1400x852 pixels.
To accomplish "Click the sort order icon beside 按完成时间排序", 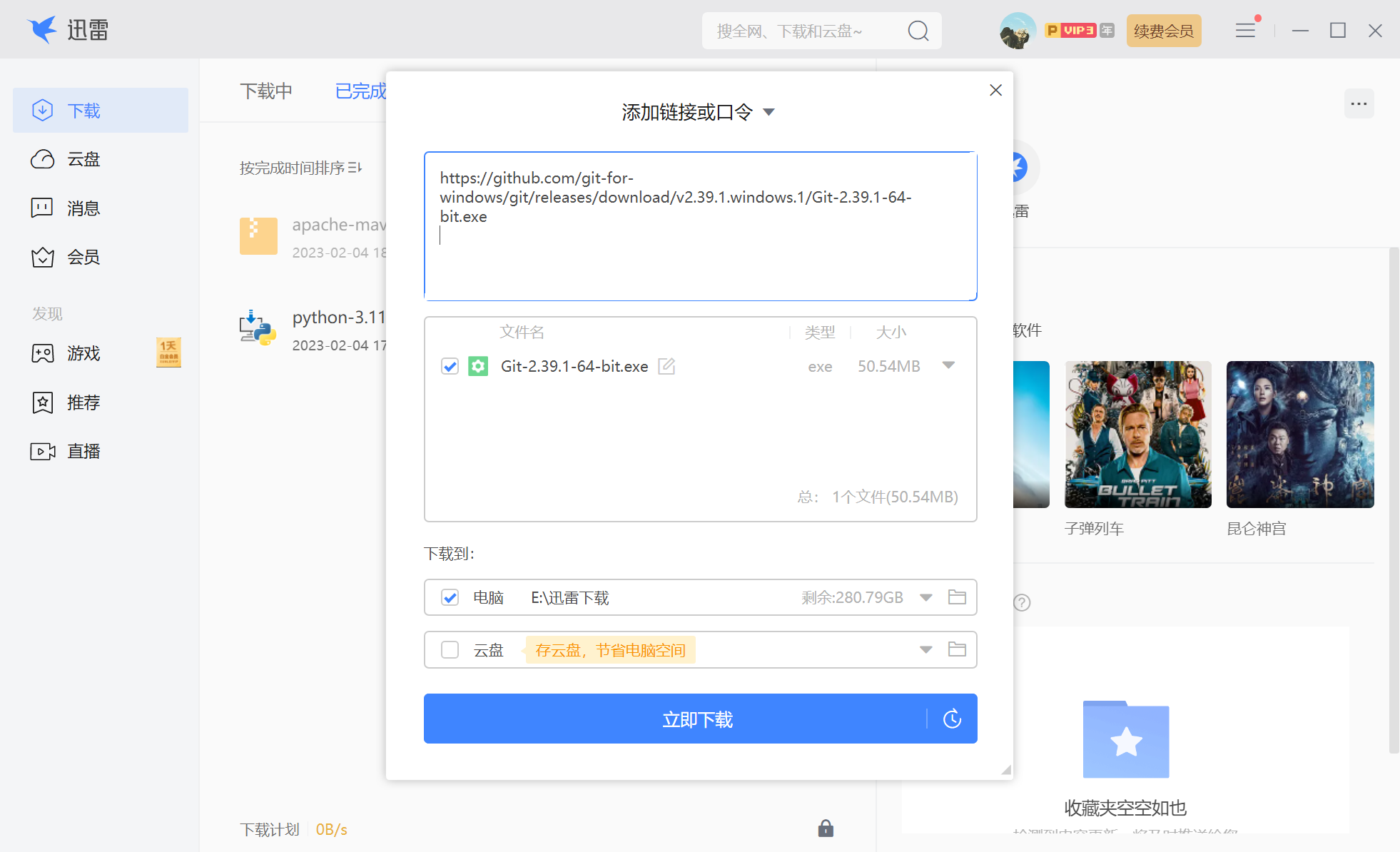I will tap(355, 168).
